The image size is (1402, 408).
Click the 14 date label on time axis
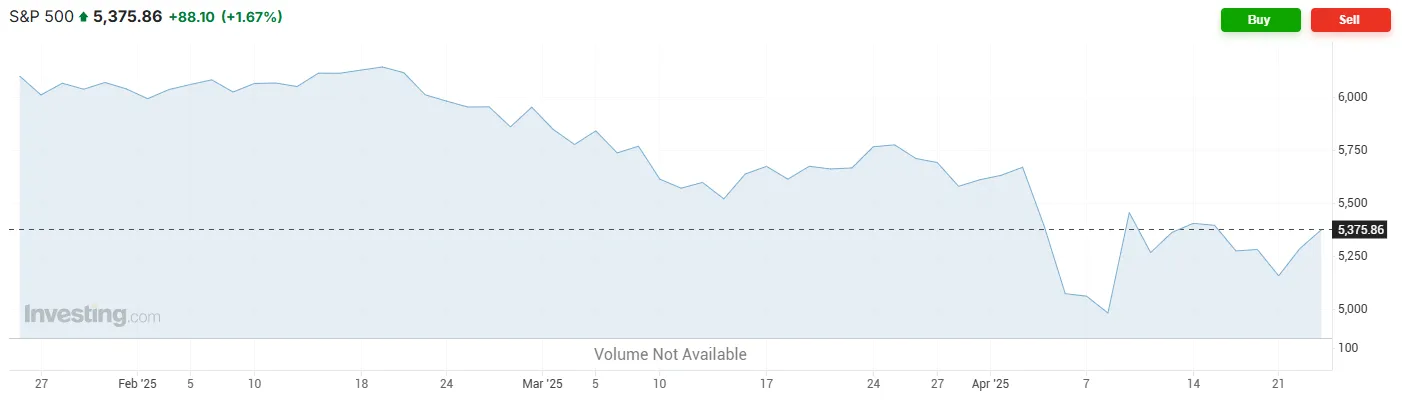(x=1192, y=383)
